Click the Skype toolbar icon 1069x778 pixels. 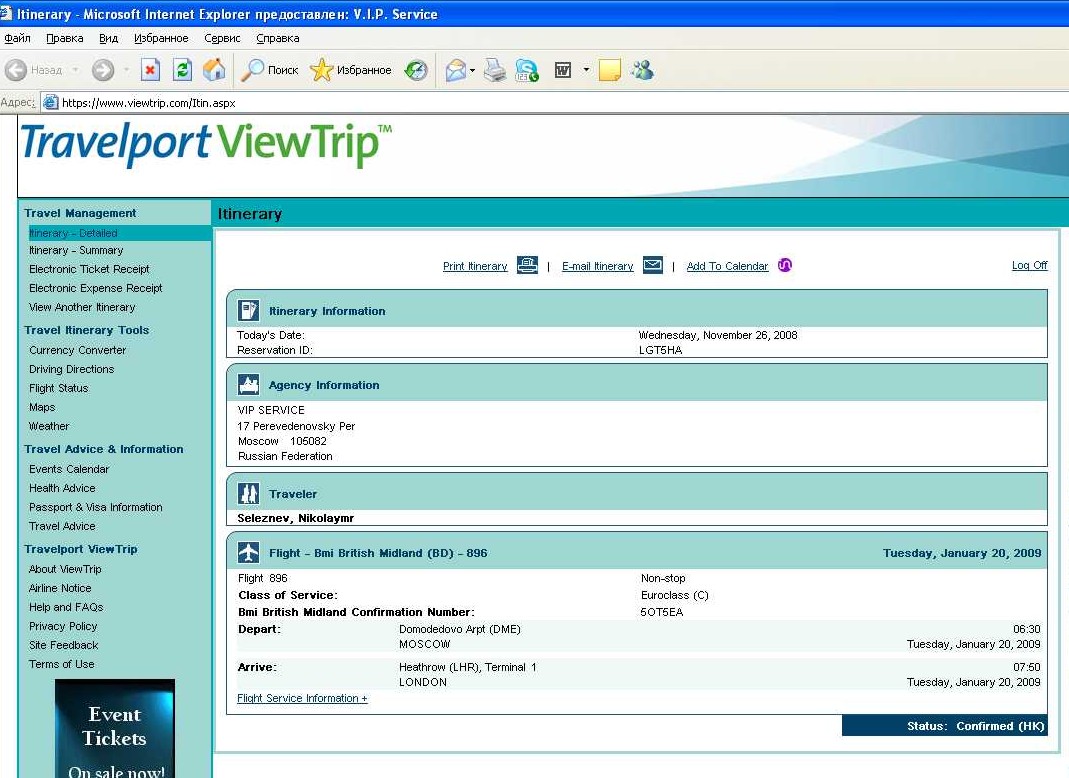pyautogui.click(x=527, y=70)
